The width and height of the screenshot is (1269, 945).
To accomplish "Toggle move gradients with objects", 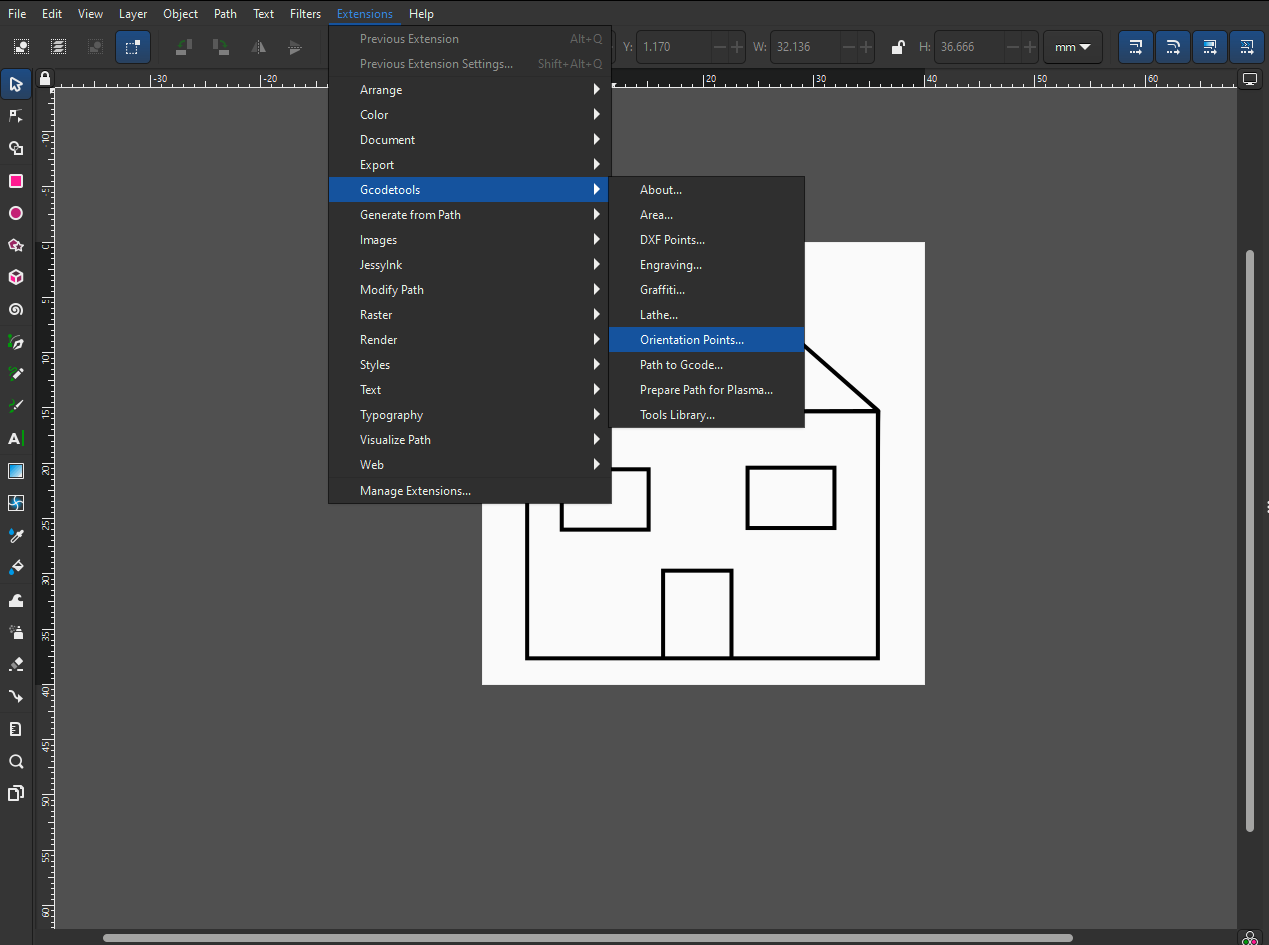I will click(x=1210, y=47).
